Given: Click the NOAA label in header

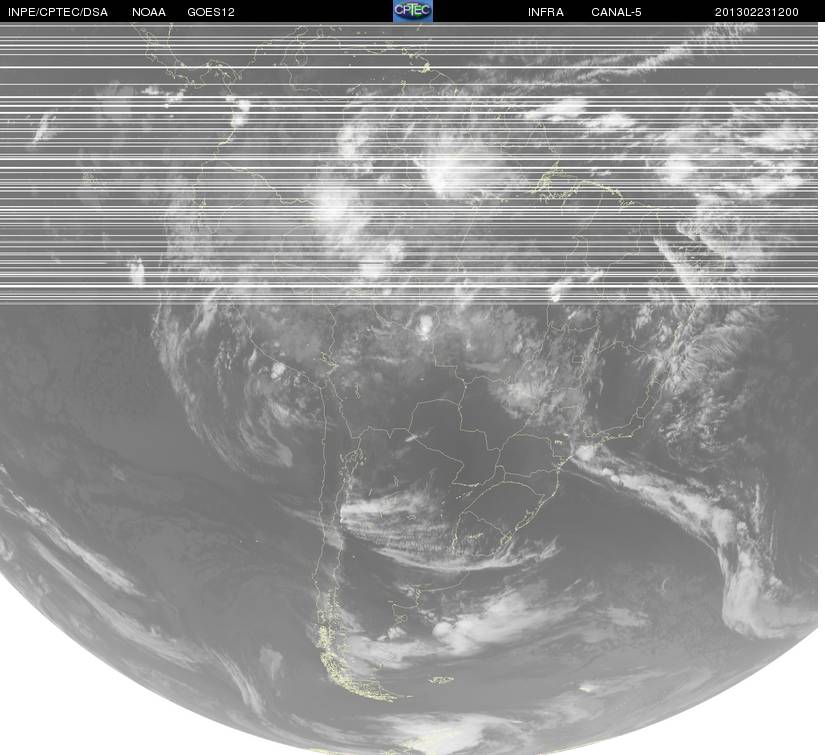Looking at the screenshot, I should pos(149,12).
